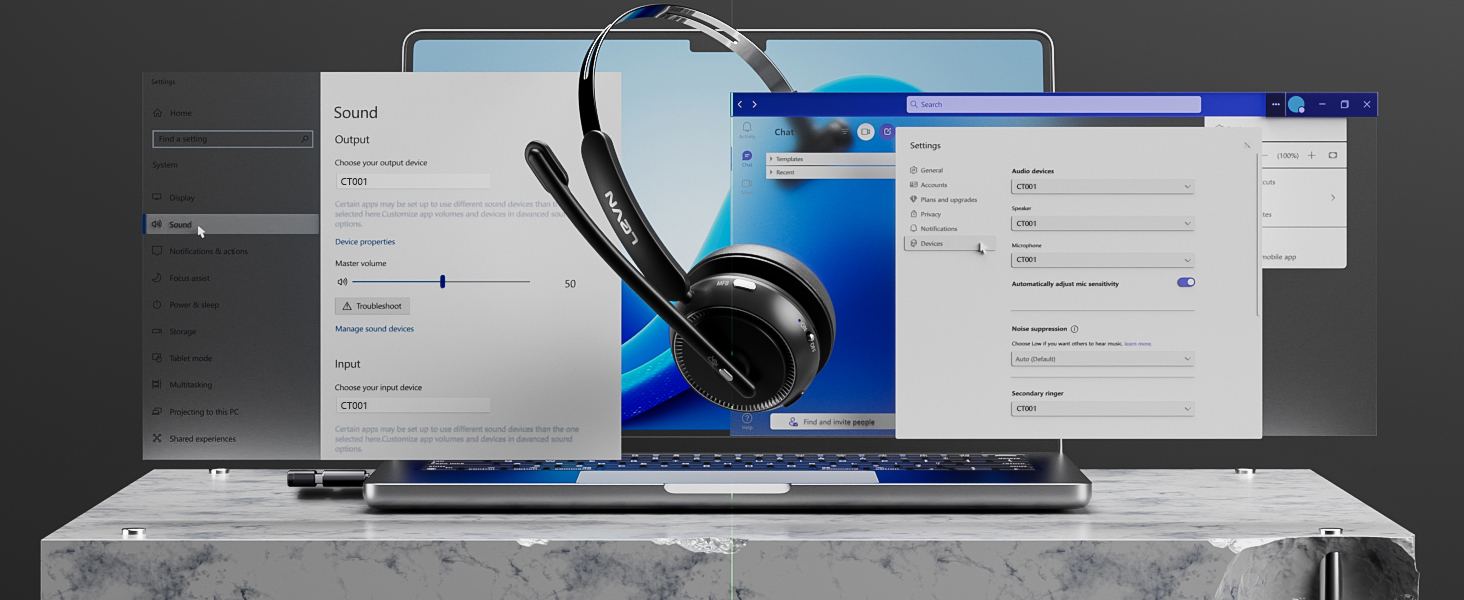Open the Teams profile avatar
1464x600 pixels.
coord(1296,104)
